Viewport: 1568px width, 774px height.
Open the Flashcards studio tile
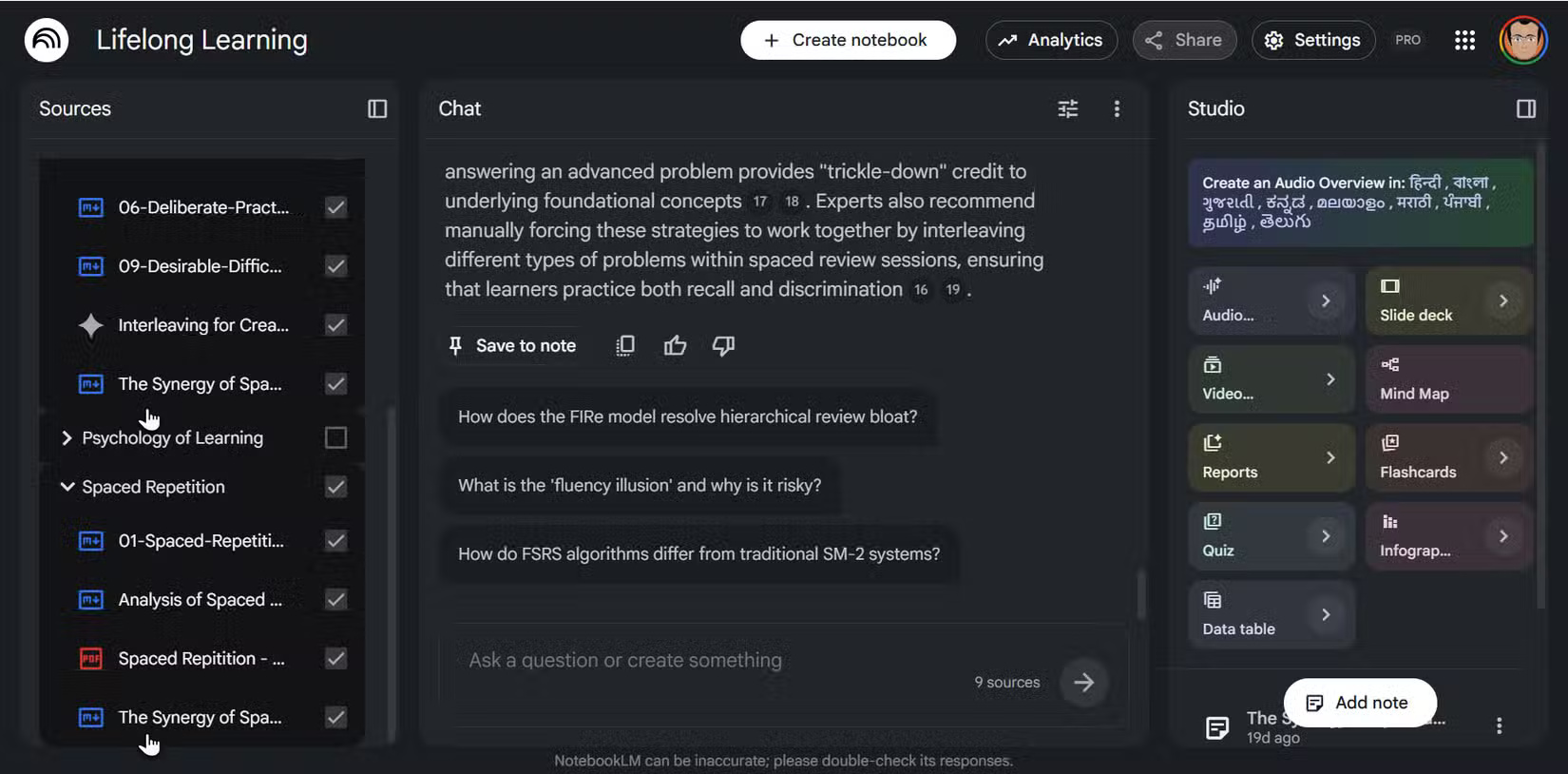[1448, 457]
